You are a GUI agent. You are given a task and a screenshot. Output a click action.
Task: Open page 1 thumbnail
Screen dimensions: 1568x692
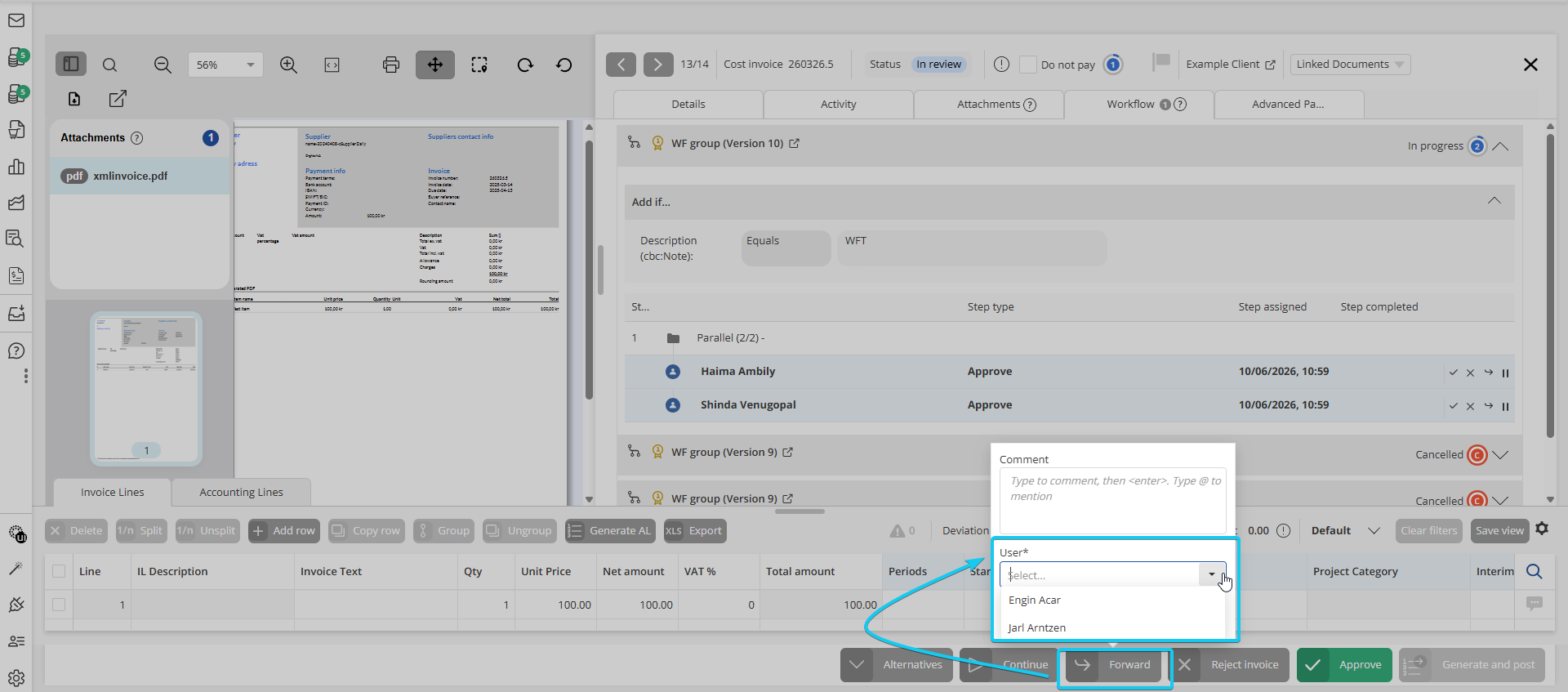click(146, 389)
